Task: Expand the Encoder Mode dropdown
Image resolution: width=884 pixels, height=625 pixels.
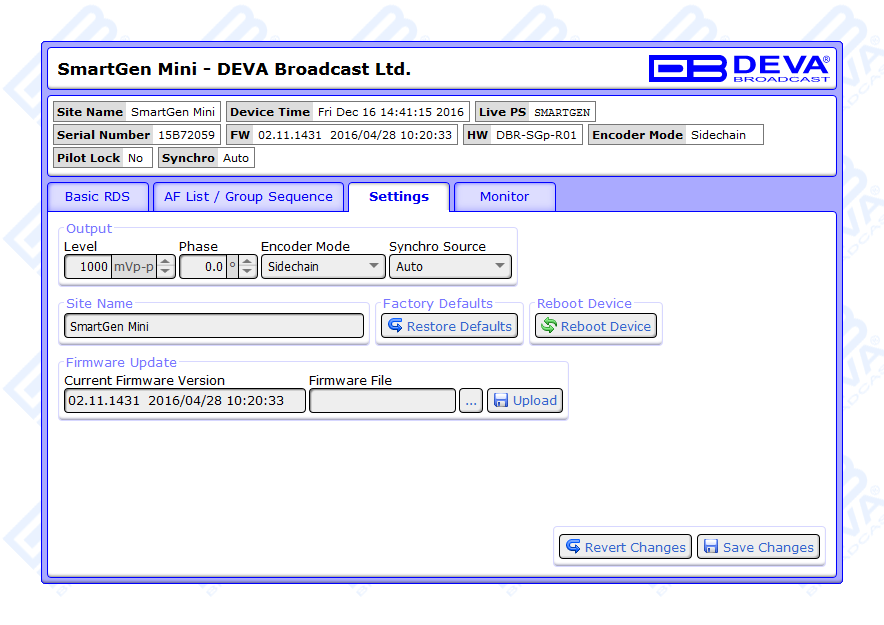Action: point(322,267)
